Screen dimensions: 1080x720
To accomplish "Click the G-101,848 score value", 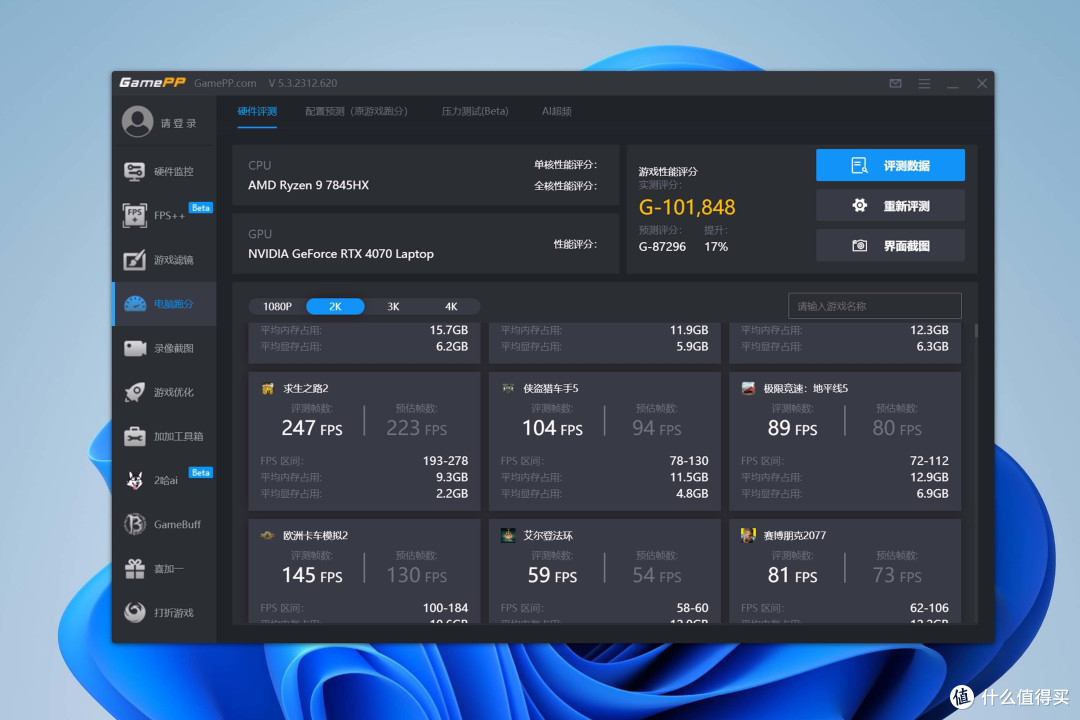I will click(x=687, y=207).
